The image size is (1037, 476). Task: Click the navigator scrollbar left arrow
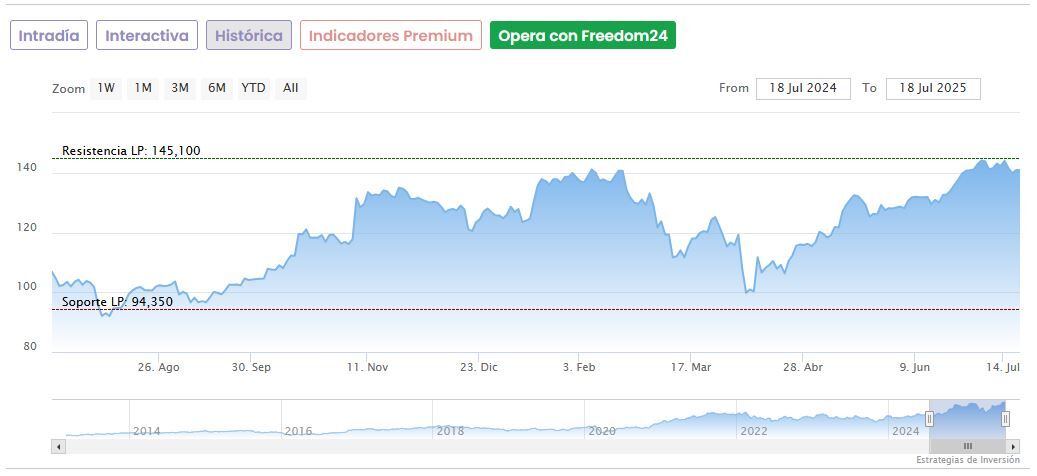tap(58, 446)
